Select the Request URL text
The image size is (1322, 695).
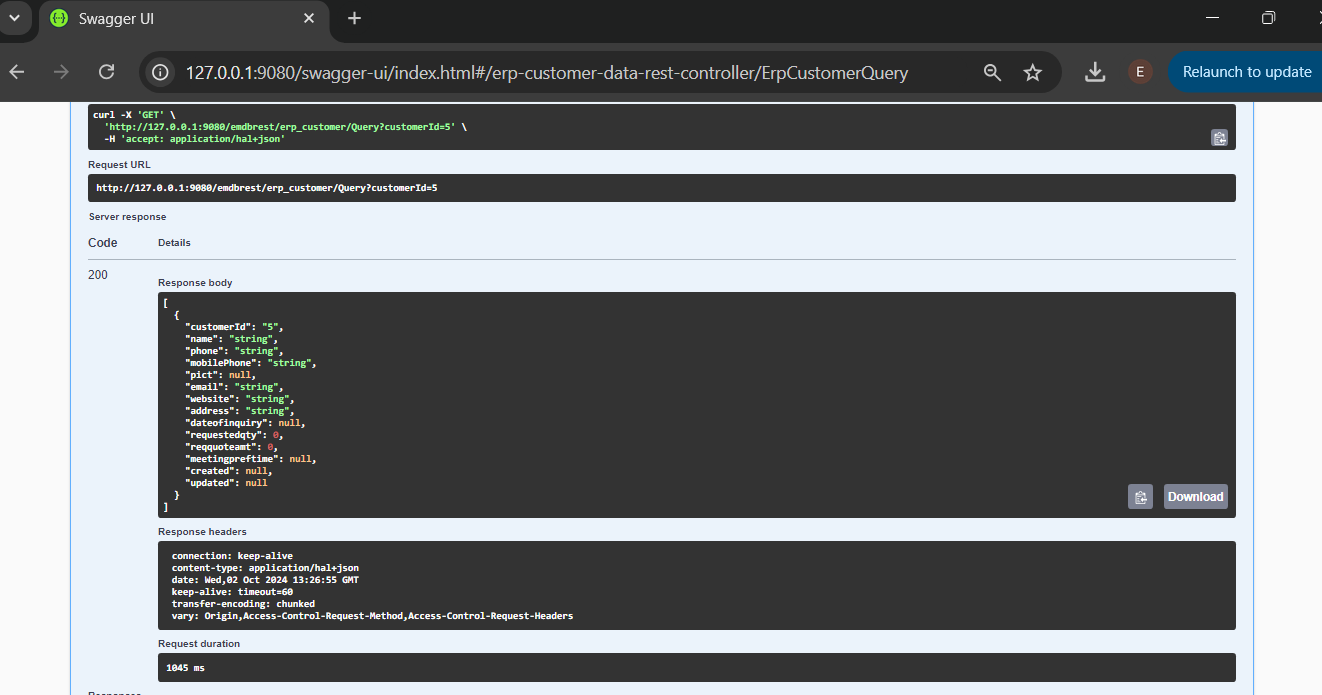point(267,188)
